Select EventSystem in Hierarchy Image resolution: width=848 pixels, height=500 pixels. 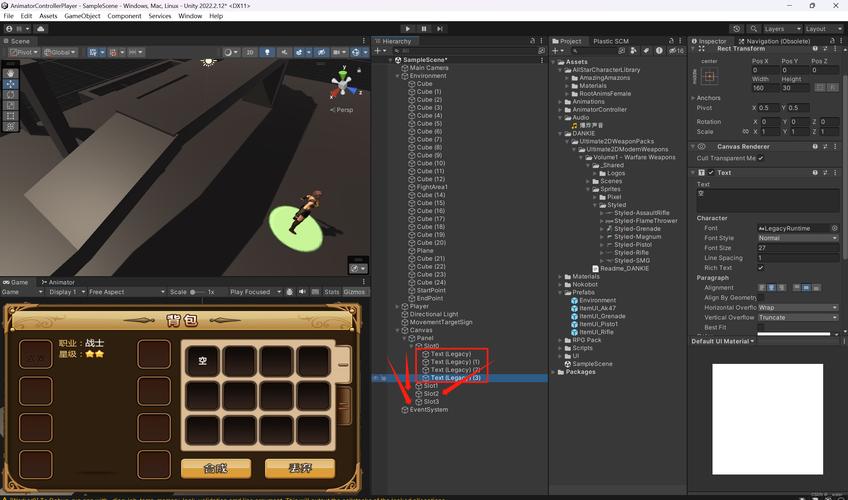[x=428, y=410]
